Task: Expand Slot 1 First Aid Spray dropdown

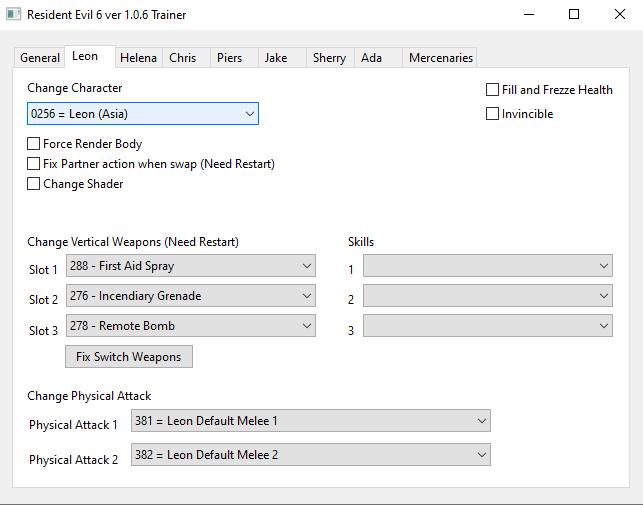Action: click(191, 266)
